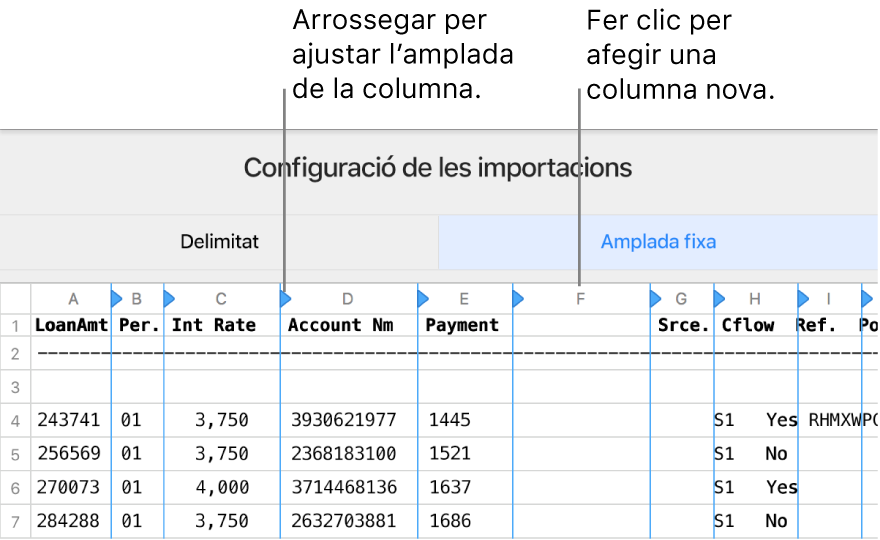Select the blue divider marker between columns C and D

[x=285, y=297]
